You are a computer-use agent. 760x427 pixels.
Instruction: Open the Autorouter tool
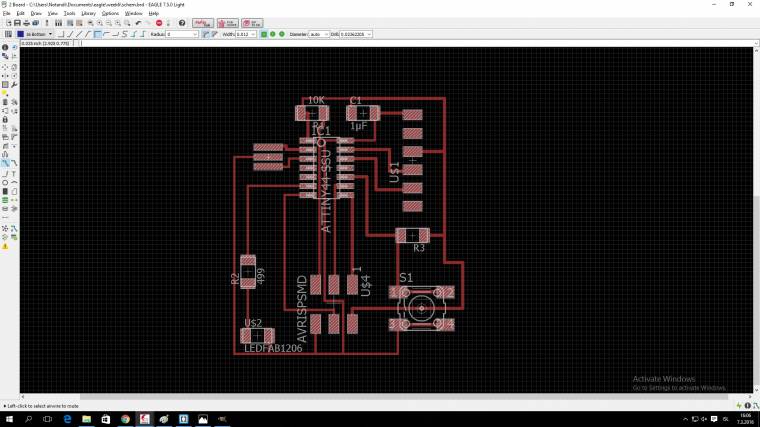pyautogui.click(x=14, y=228)
